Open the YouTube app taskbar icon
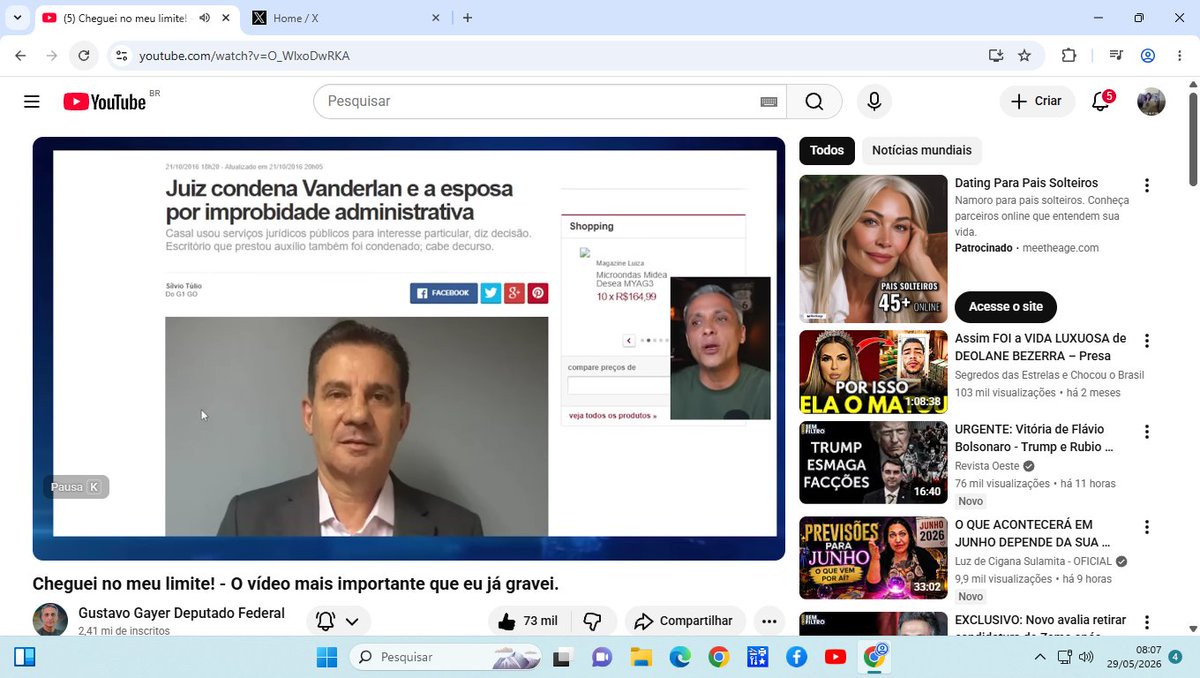 click(836, 657)
